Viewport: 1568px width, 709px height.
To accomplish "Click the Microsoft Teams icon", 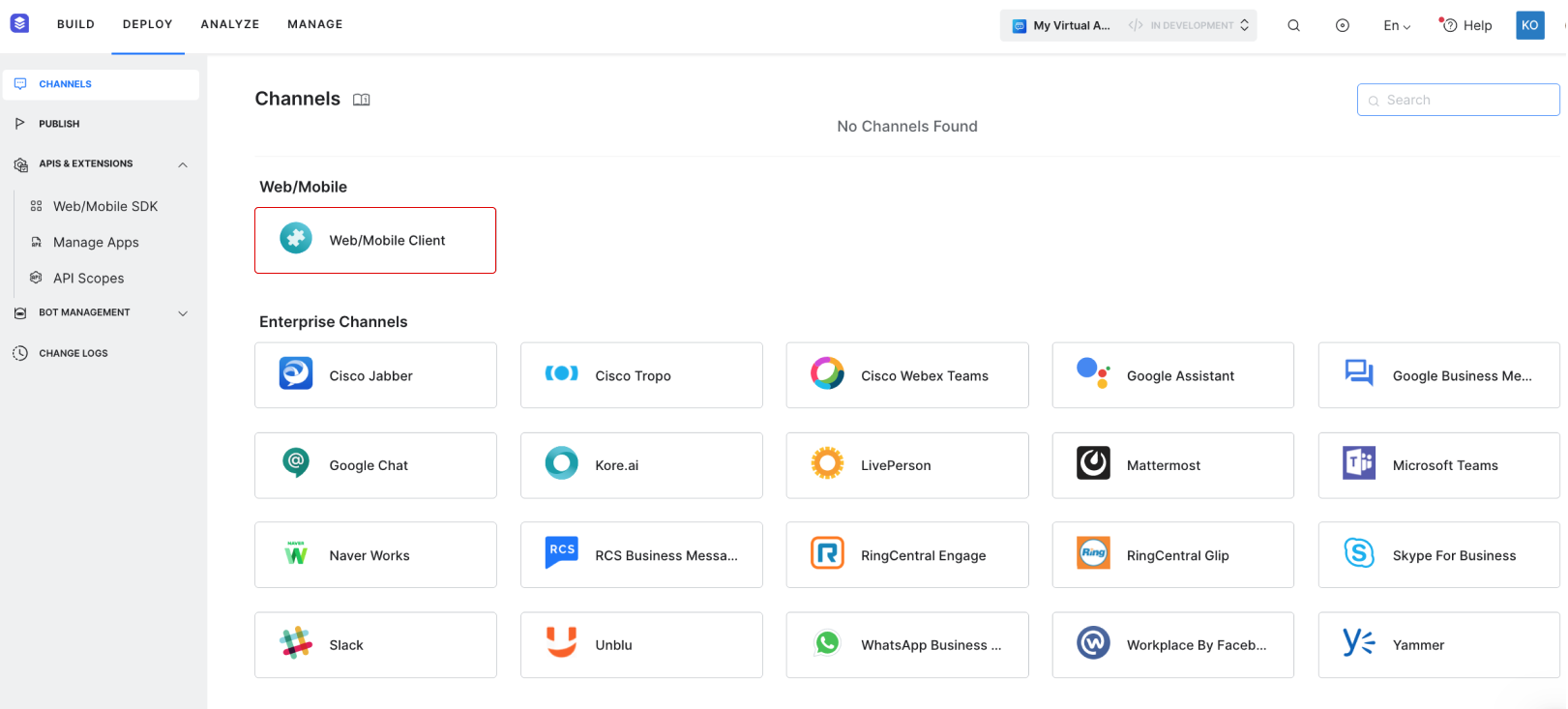I will pos(1359,463).
